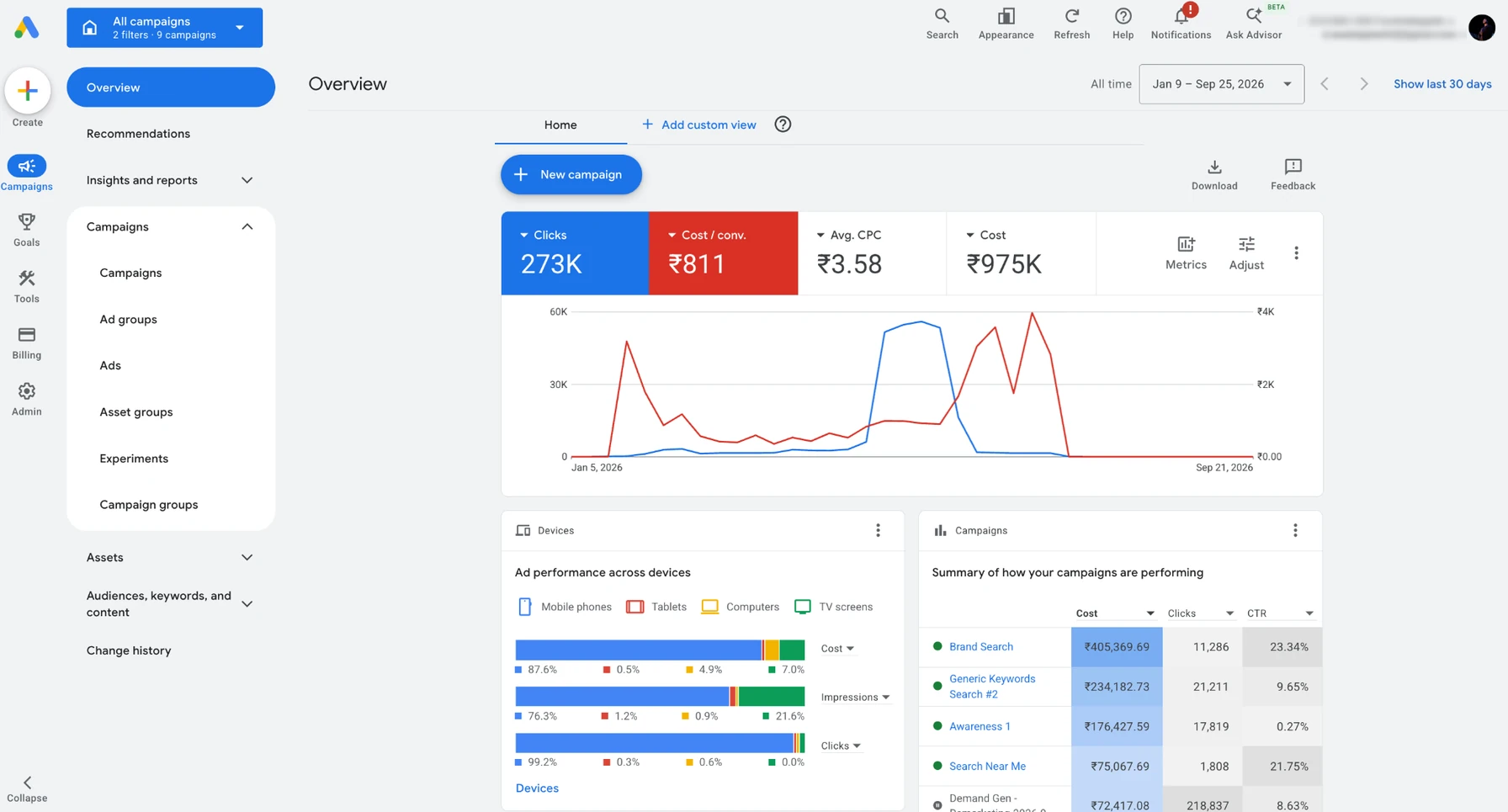Open Ask Advisor beta icon

click(1253, 16)
